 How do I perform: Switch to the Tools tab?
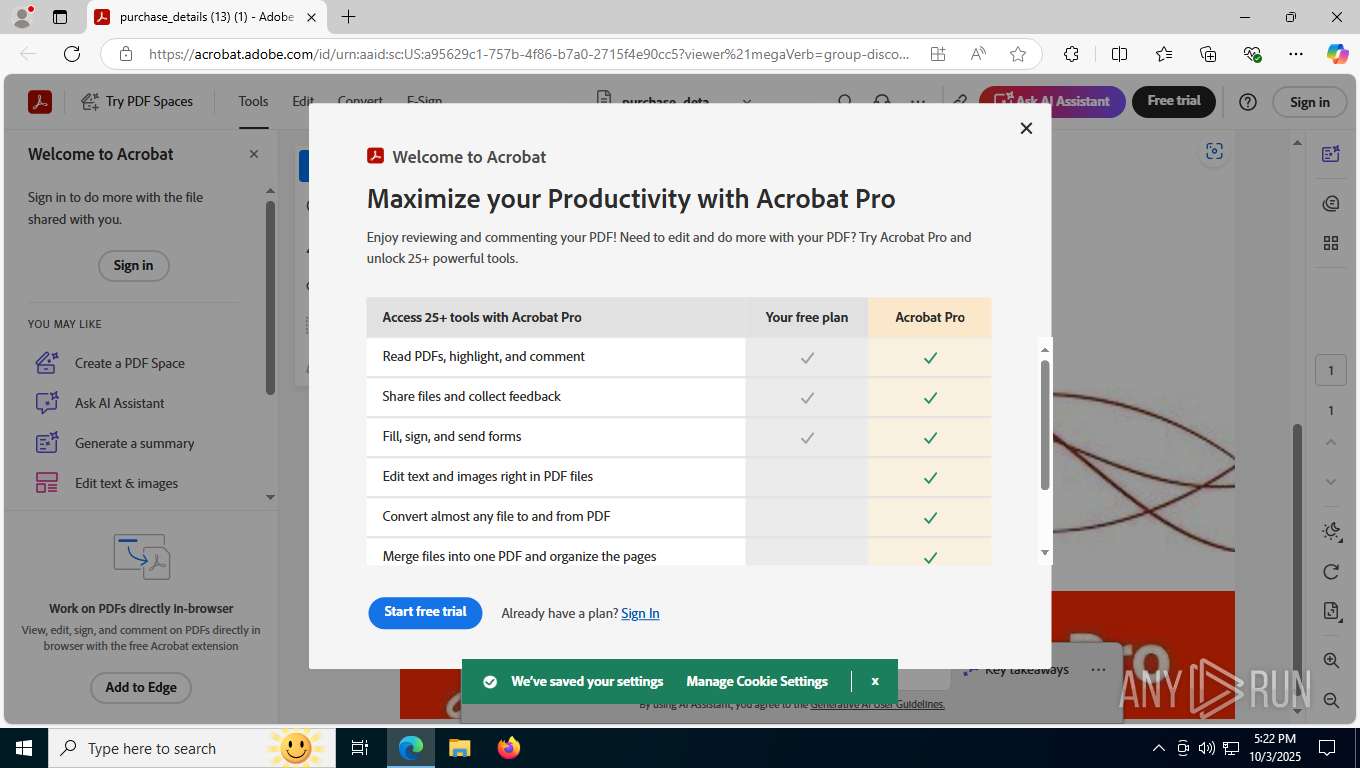pos(253,102)
